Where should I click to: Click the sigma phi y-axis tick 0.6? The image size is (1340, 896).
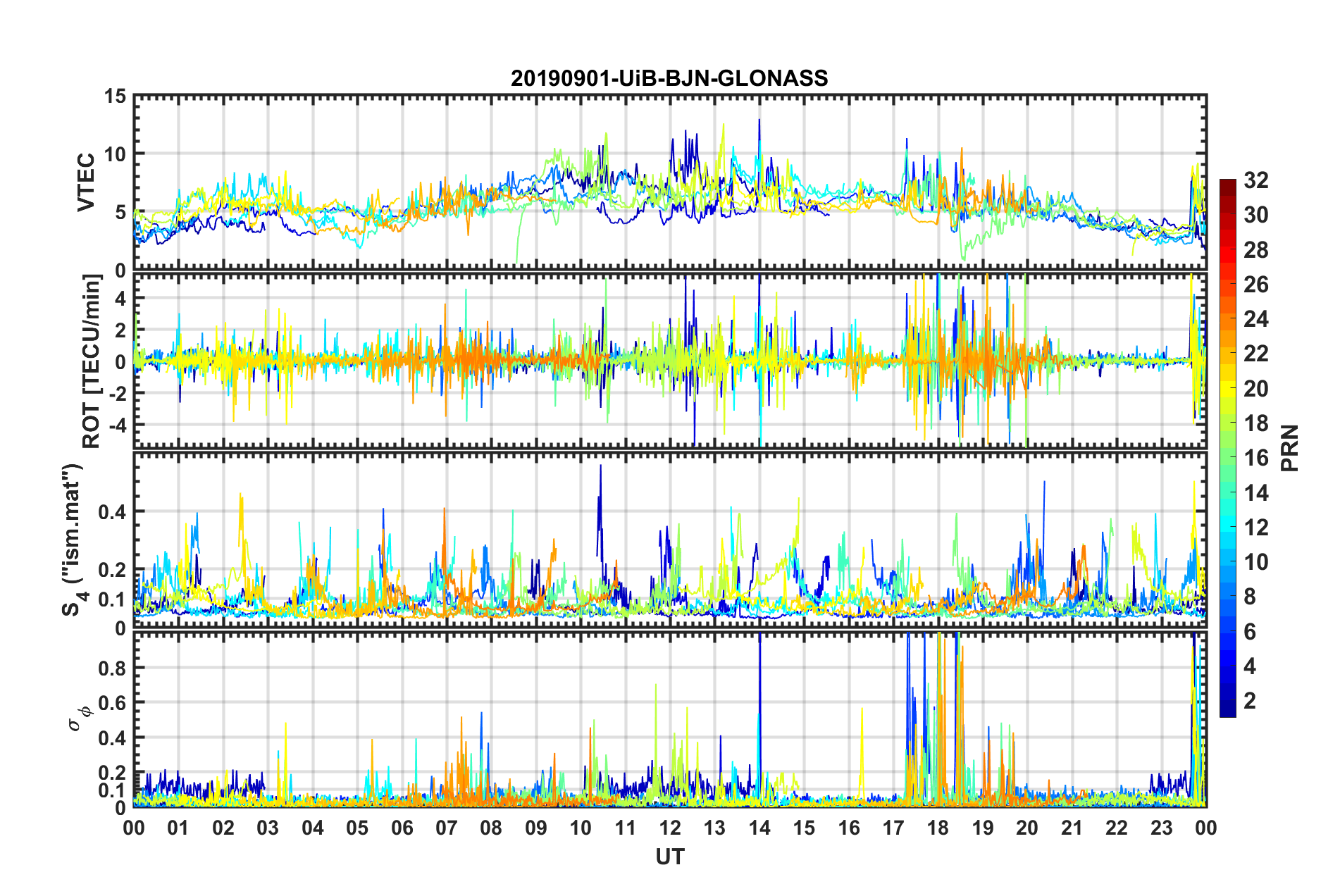pos(112,703)
